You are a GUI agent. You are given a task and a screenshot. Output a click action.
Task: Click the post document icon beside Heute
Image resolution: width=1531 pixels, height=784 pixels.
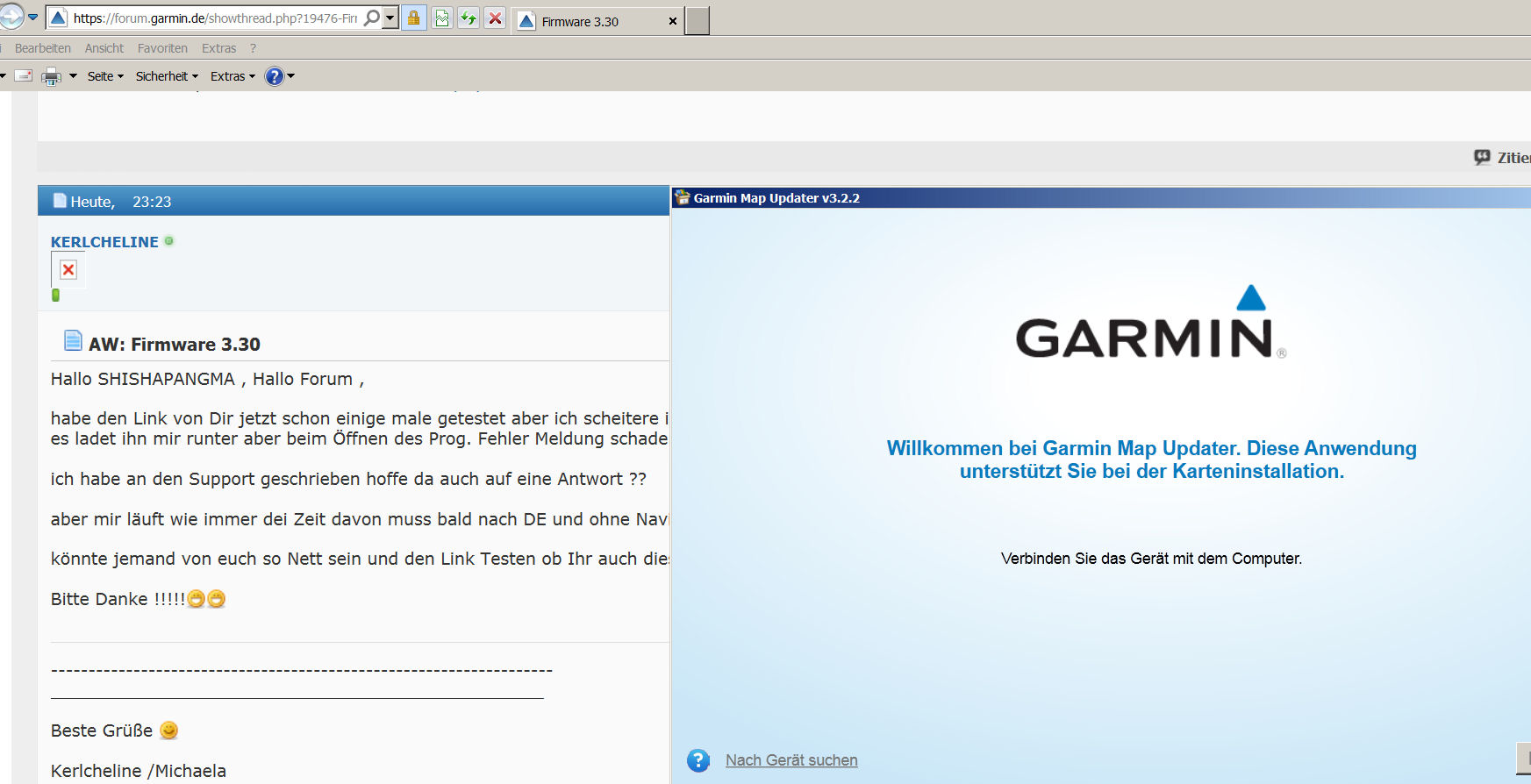[x=60, y=201]
